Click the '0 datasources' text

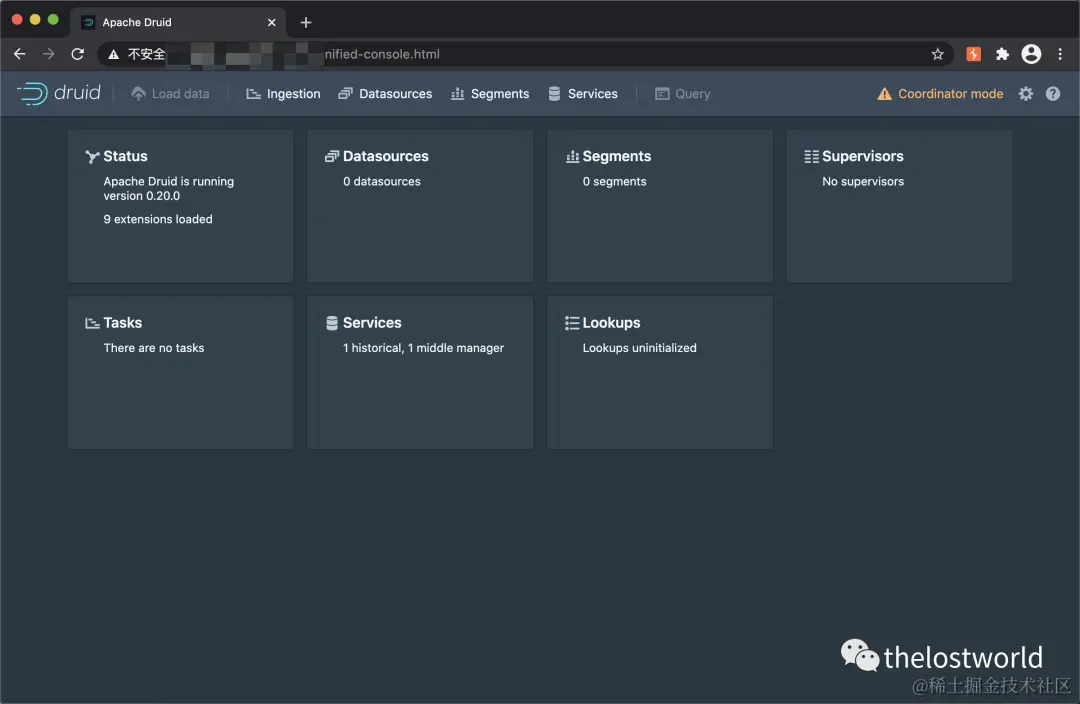(x=382, y=182)
